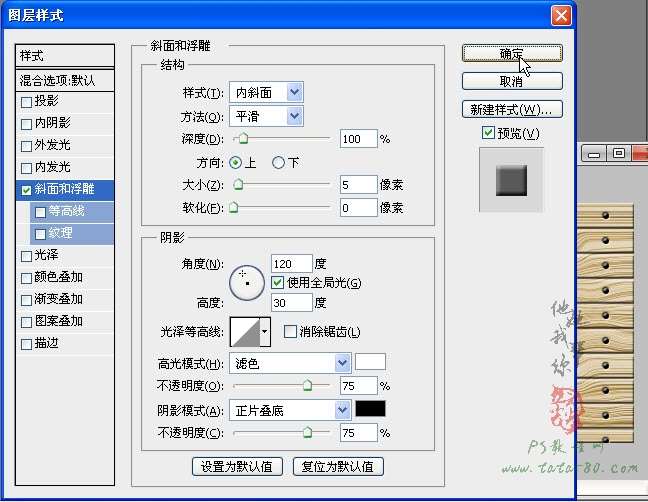Screen dimensions: 648x502
Task: Click the 角度 field showing 120
Action: tap(291, 264)
